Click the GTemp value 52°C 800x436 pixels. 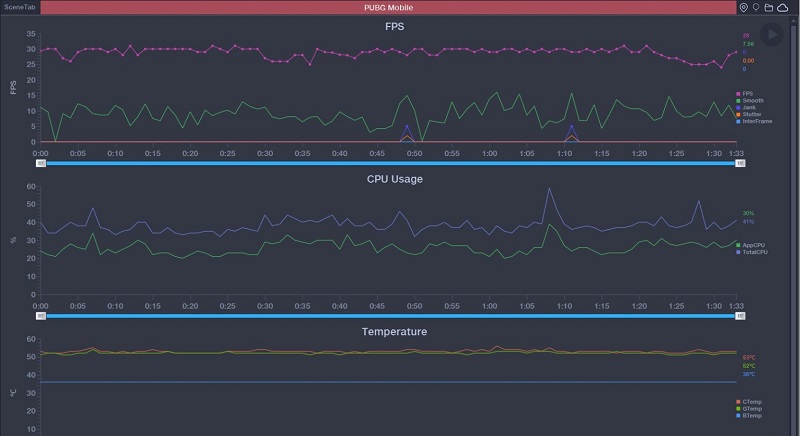pyautogui.click(x=748, y=366)
